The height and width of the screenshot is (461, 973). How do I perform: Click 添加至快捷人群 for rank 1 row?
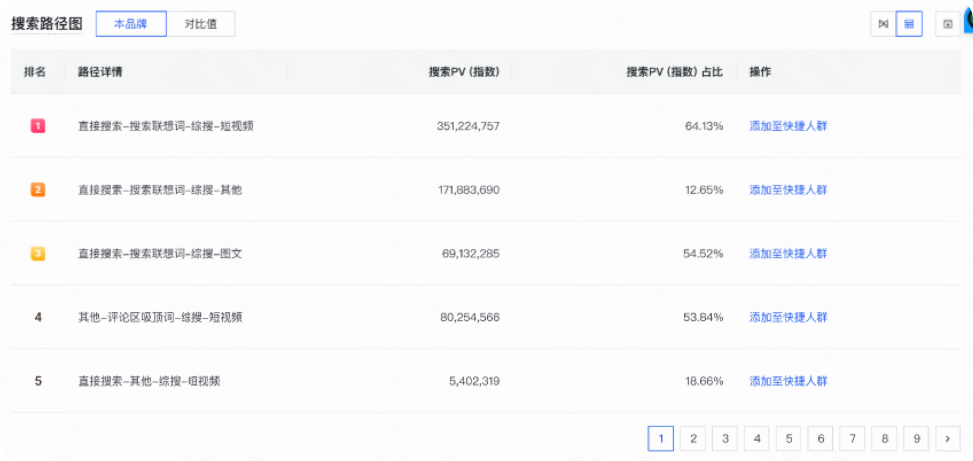click(x=788, y=126)
